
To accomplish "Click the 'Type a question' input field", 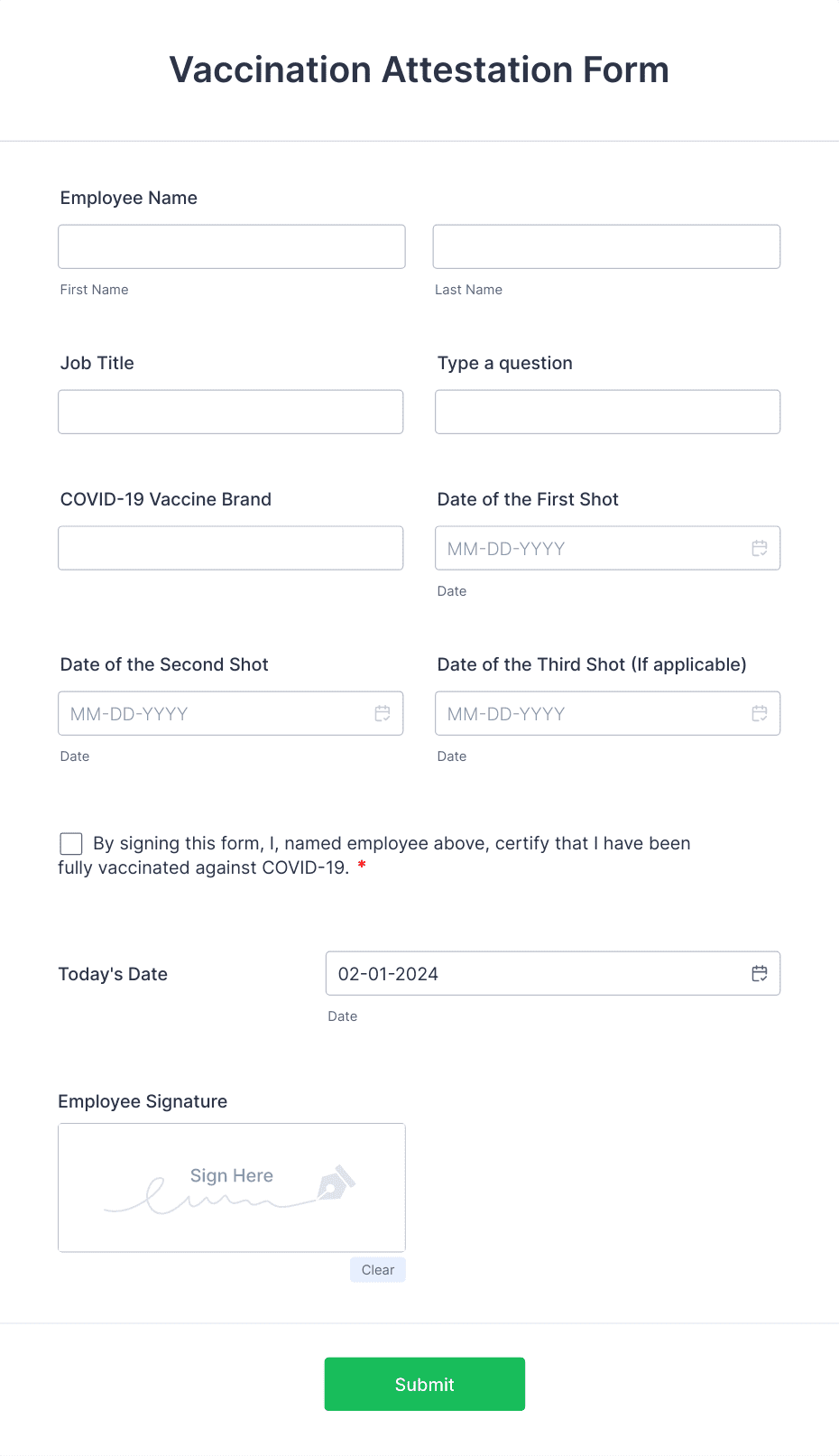I will [606, 411].
